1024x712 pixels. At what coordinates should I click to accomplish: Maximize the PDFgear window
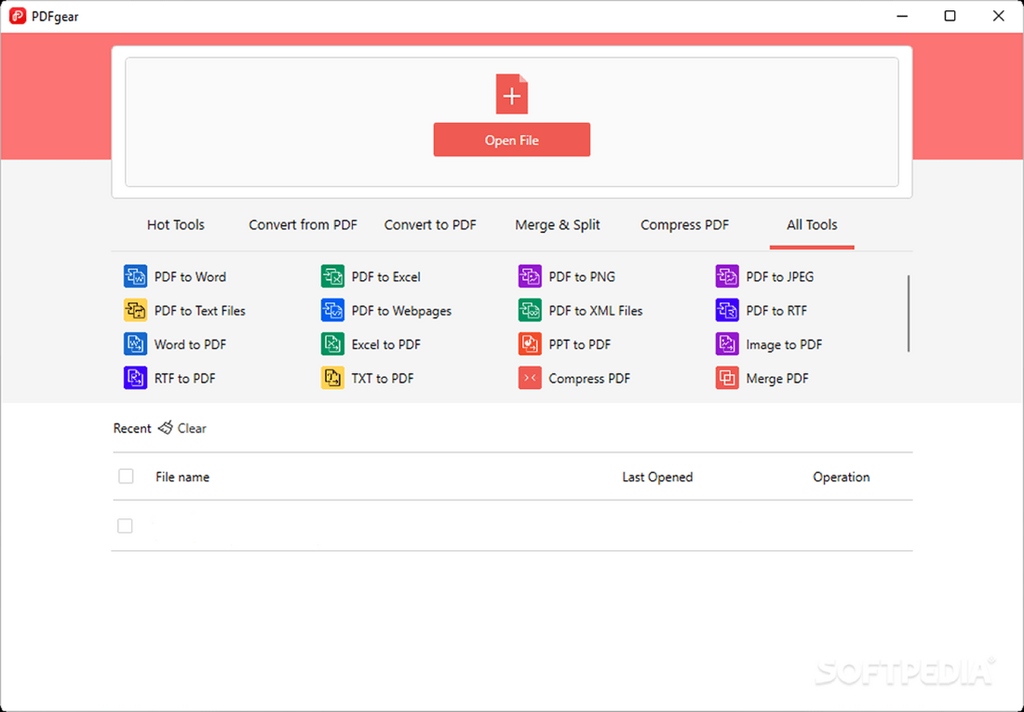click(x=950, y=16)
